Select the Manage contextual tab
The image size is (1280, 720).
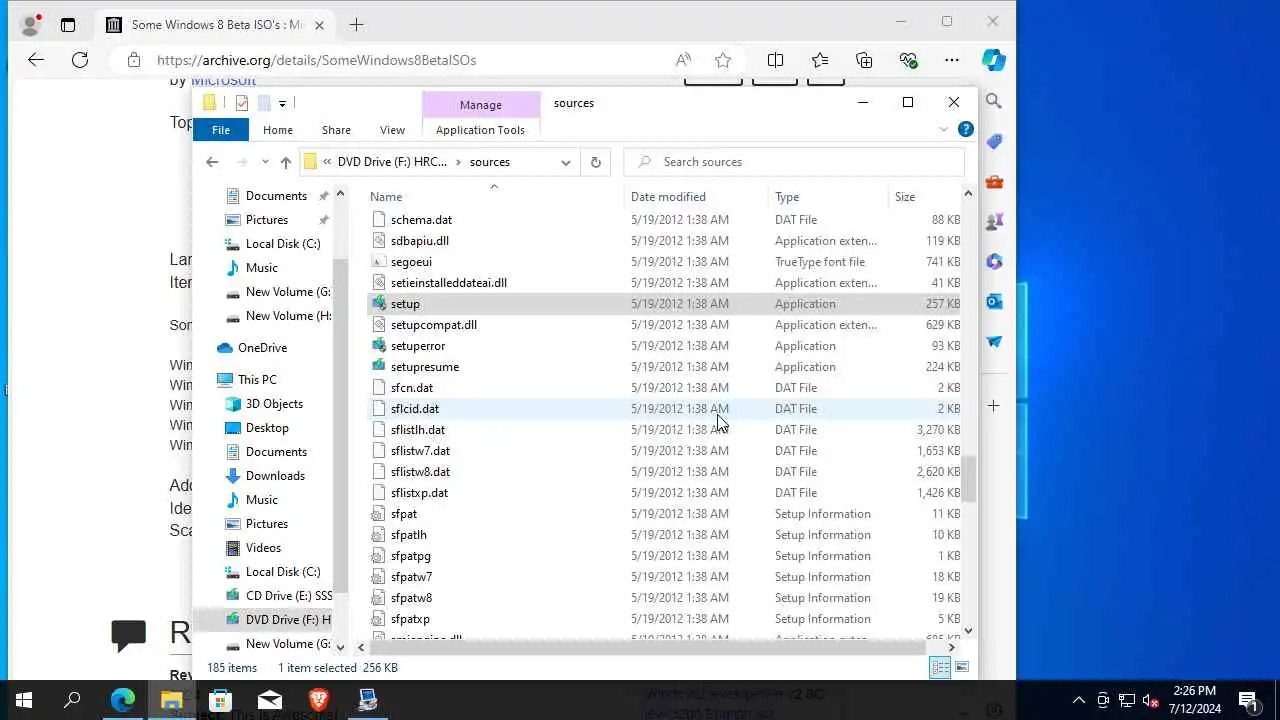tap(480, 105)
